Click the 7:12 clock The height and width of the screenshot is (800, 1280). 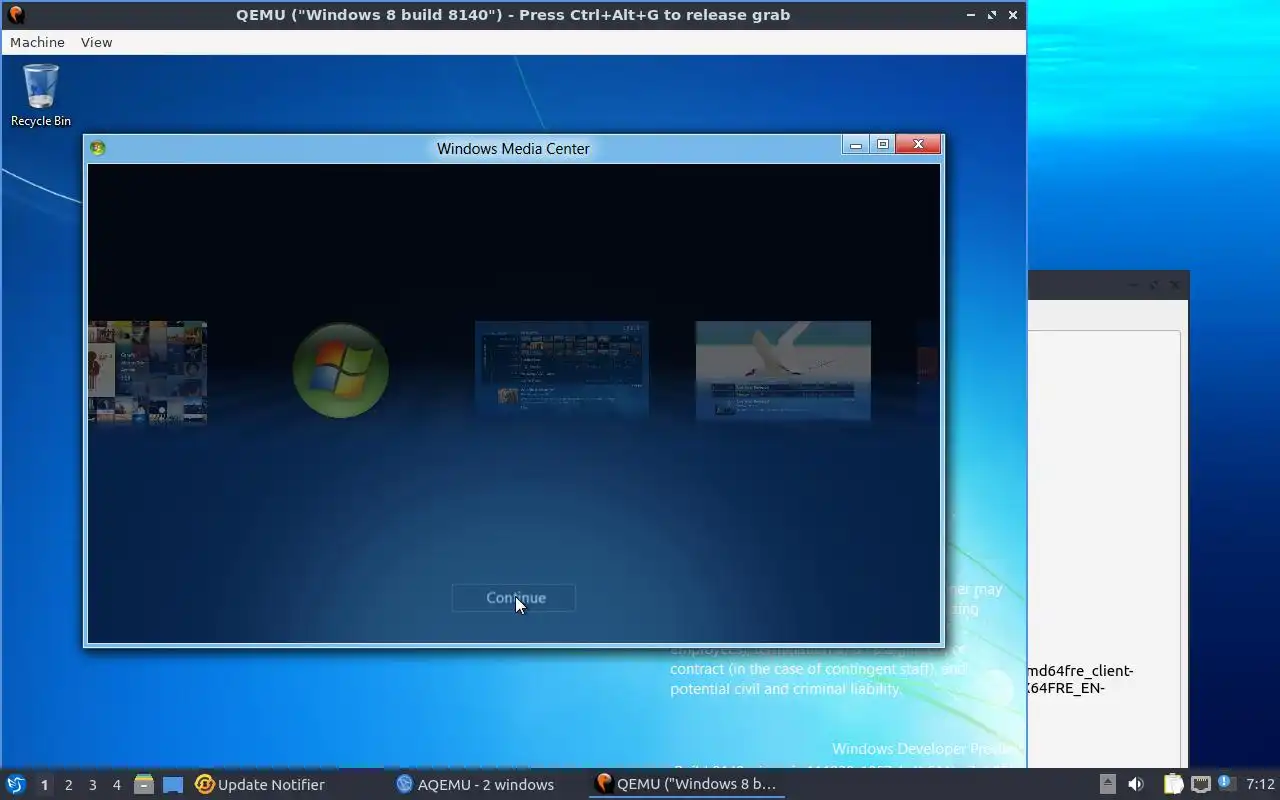(1260, 784)
